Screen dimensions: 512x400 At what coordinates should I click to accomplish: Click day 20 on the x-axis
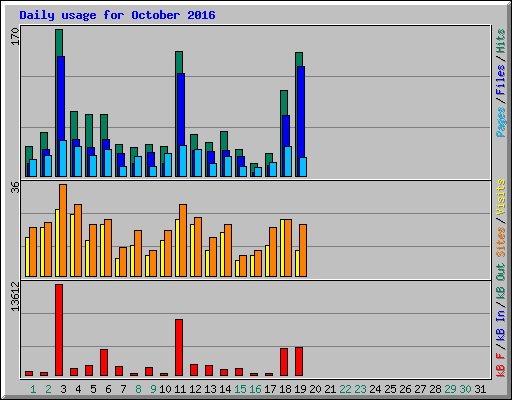pos(315,389)
